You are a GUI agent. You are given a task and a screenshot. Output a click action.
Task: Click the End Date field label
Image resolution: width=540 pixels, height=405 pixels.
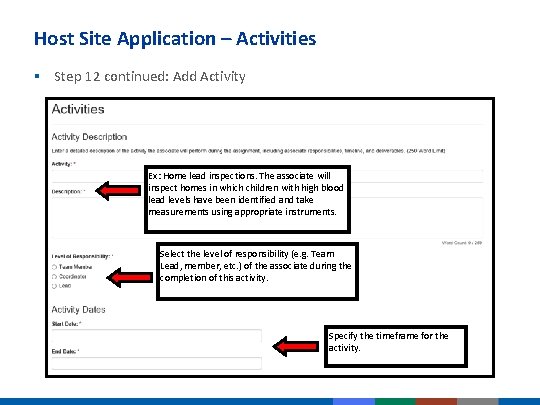click(65, 351)
